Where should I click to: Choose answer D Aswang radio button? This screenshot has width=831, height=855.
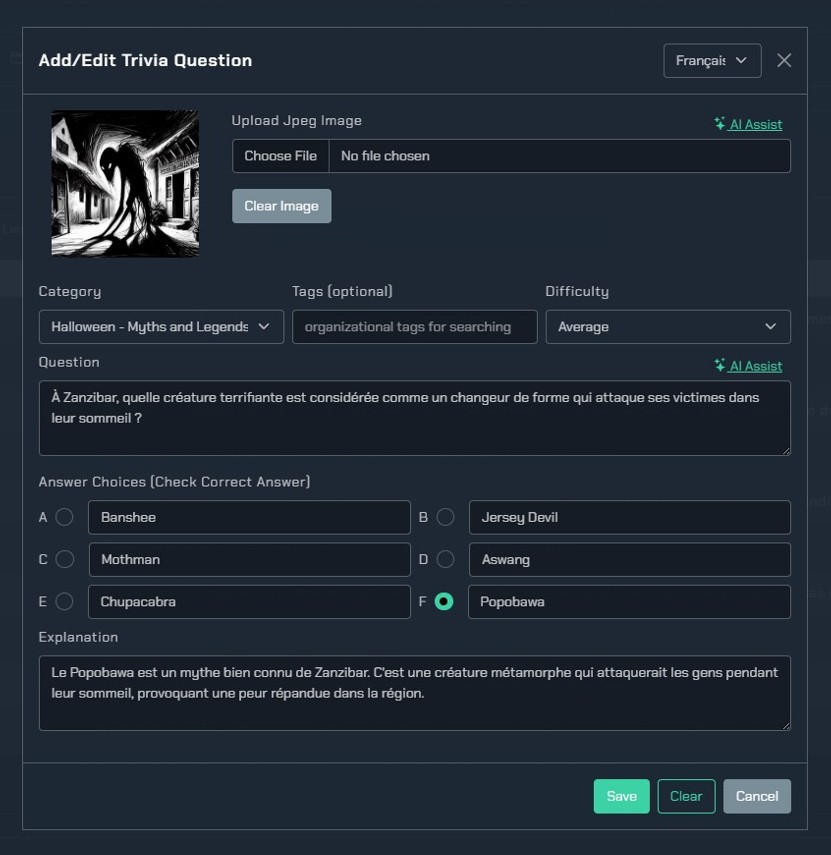coord(445,559)
